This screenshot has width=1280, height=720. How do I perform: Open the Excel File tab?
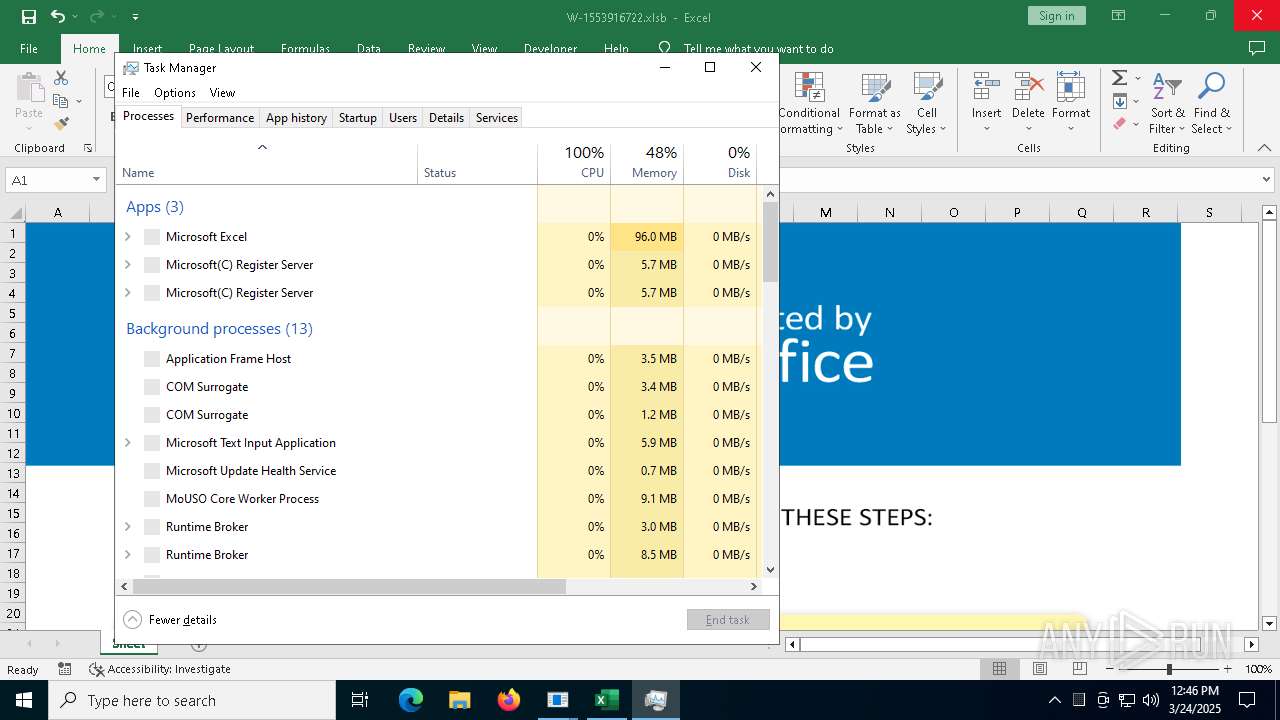pos(29,48)
